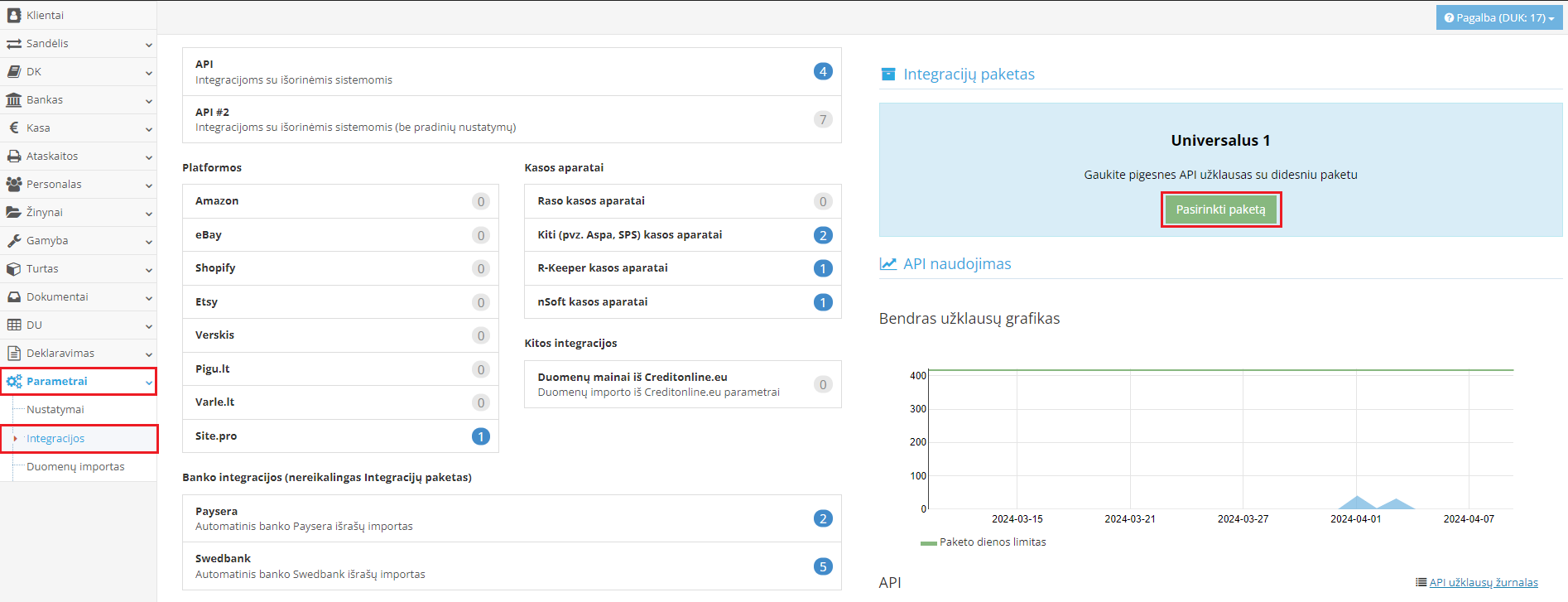Open the Shopify platform integration

click(x=339, y=268)
